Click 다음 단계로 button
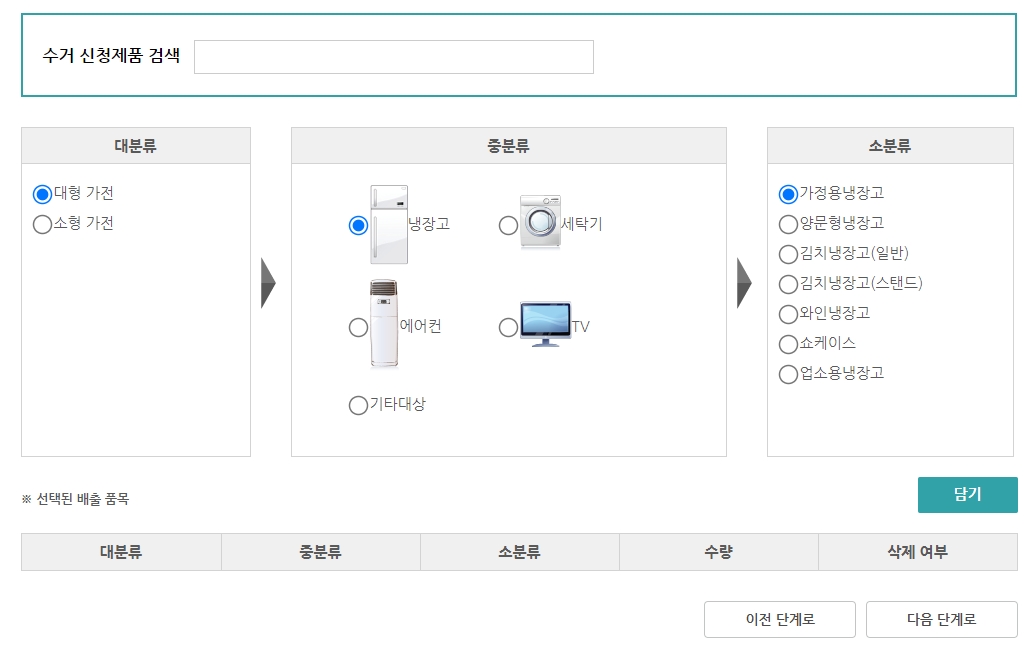1036x652 pixels. [941, 619]
